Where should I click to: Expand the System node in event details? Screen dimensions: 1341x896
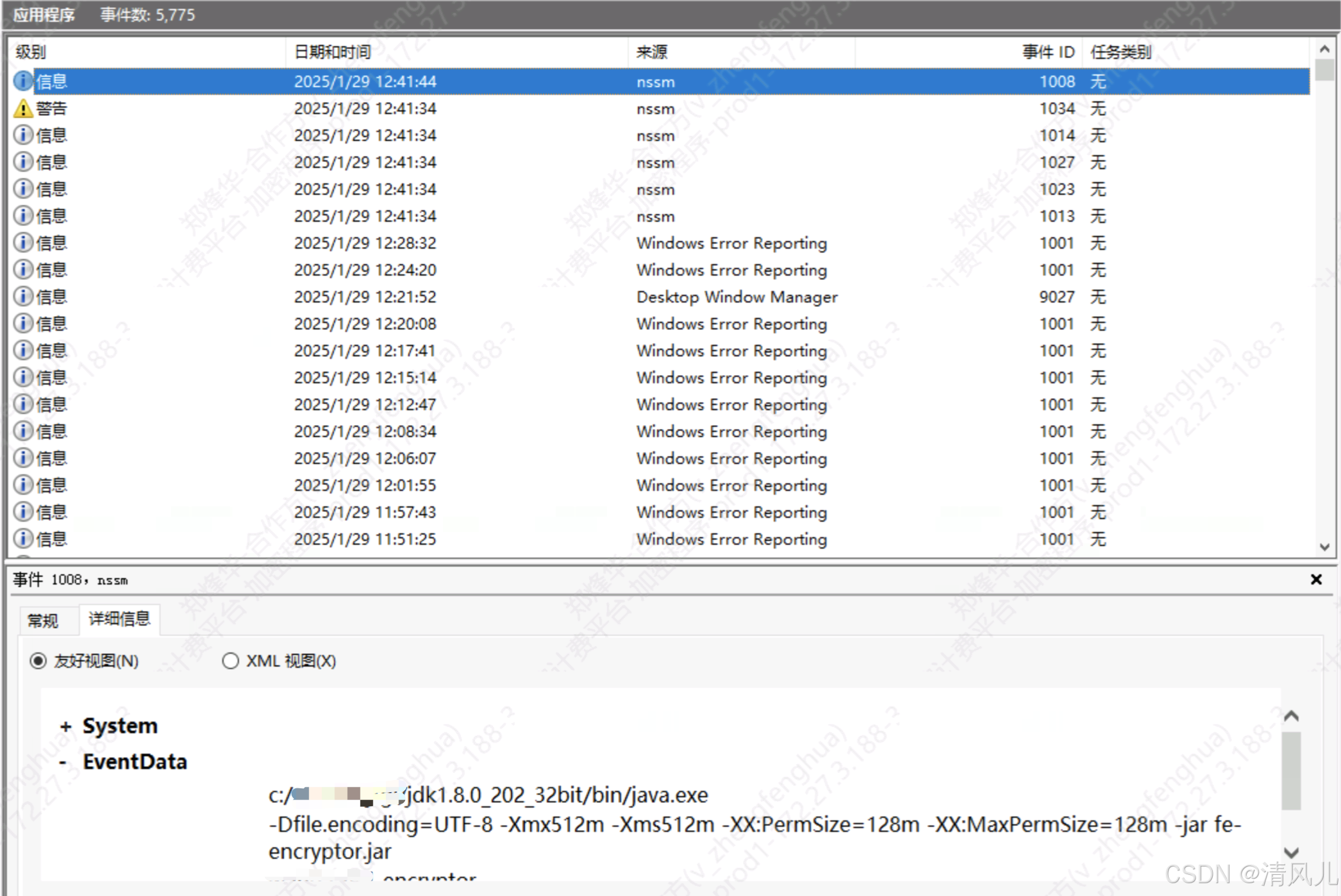pyautogui.click(x=66, y=726)
